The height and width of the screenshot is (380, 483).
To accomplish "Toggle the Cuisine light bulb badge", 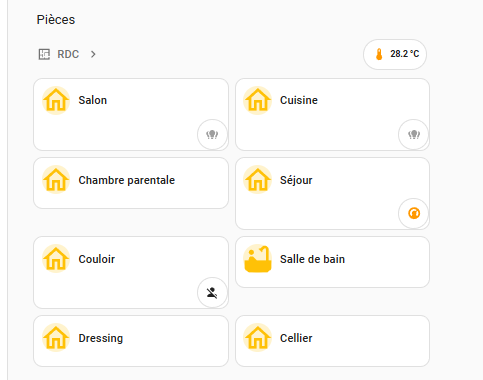I will (414, 135).
